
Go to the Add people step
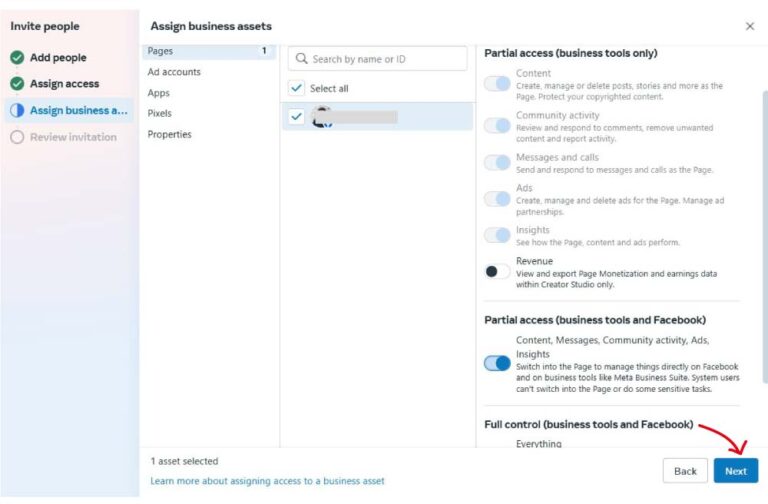click(x=58, y=57)
